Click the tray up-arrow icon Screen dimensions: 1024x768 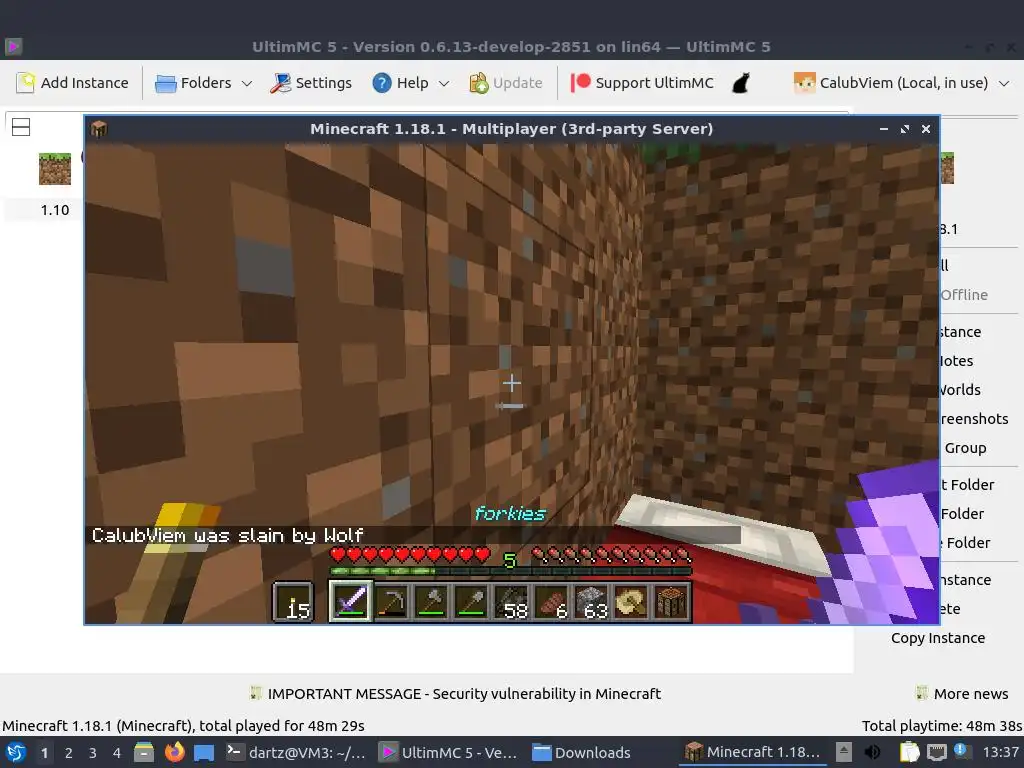click(x=844, y=752)
